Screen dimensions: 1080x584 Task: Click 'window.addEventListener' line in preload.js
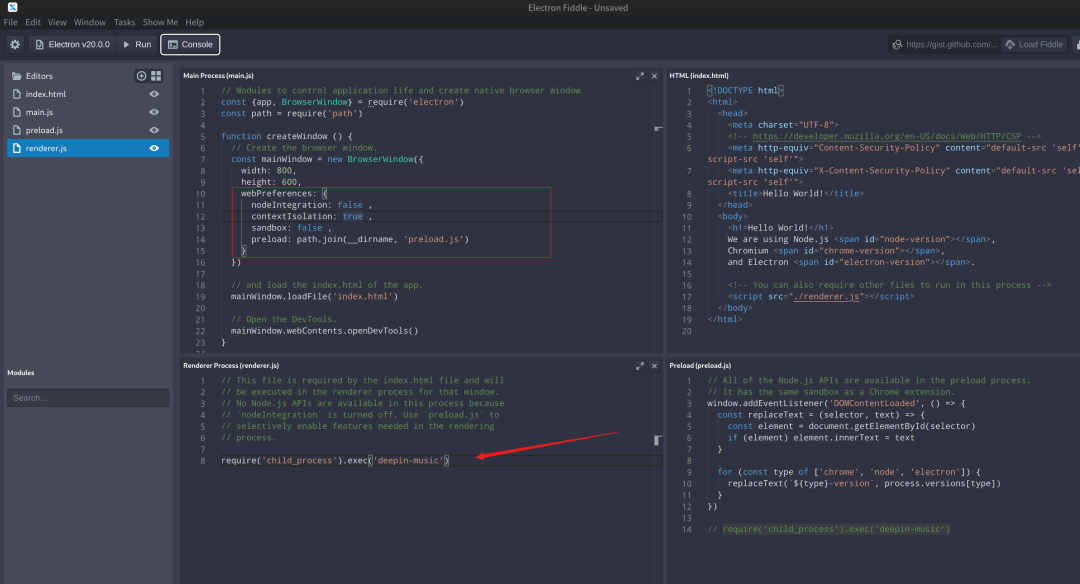836,404
